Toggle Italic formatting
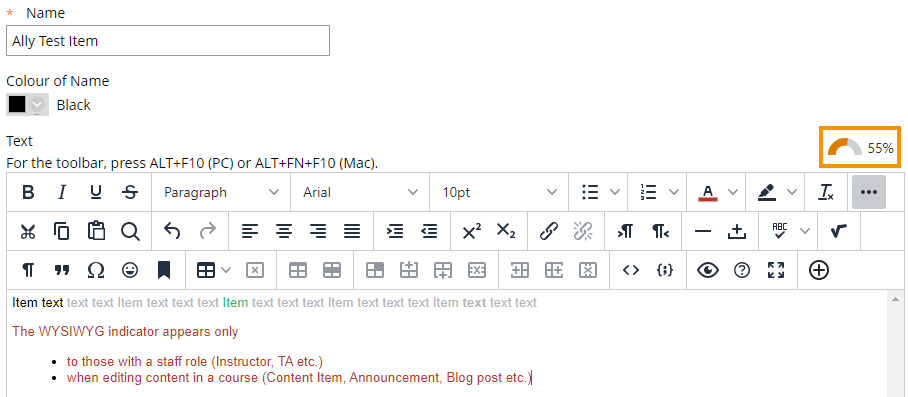This screenshot has height=397, width=908. point(62,192)
